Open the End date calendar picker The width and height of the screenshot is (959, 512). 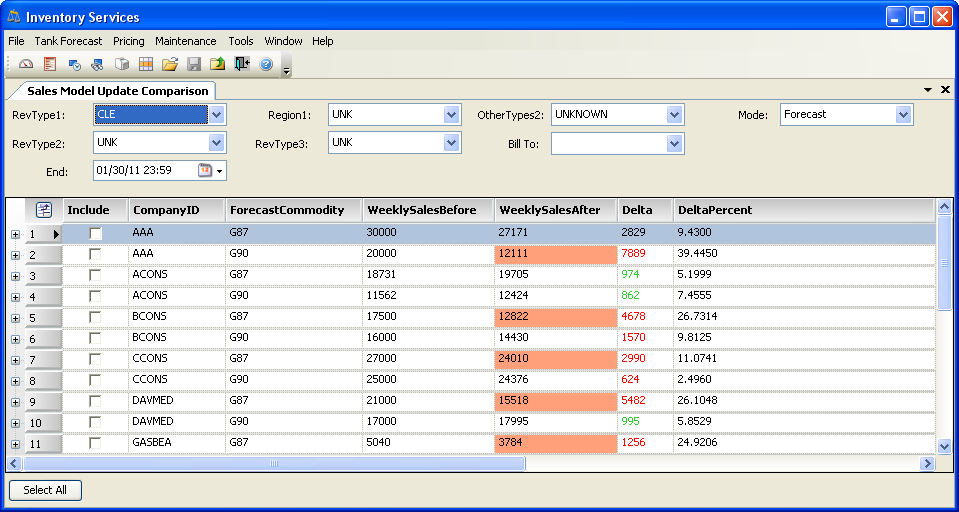(205, 171)
